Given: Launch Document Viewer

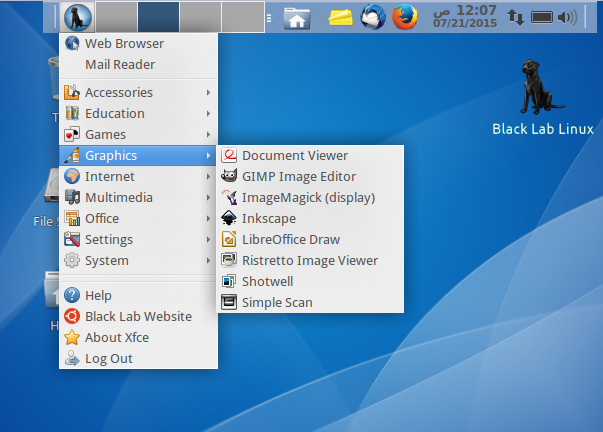Looking at the screenshot, I should (310, 155).
